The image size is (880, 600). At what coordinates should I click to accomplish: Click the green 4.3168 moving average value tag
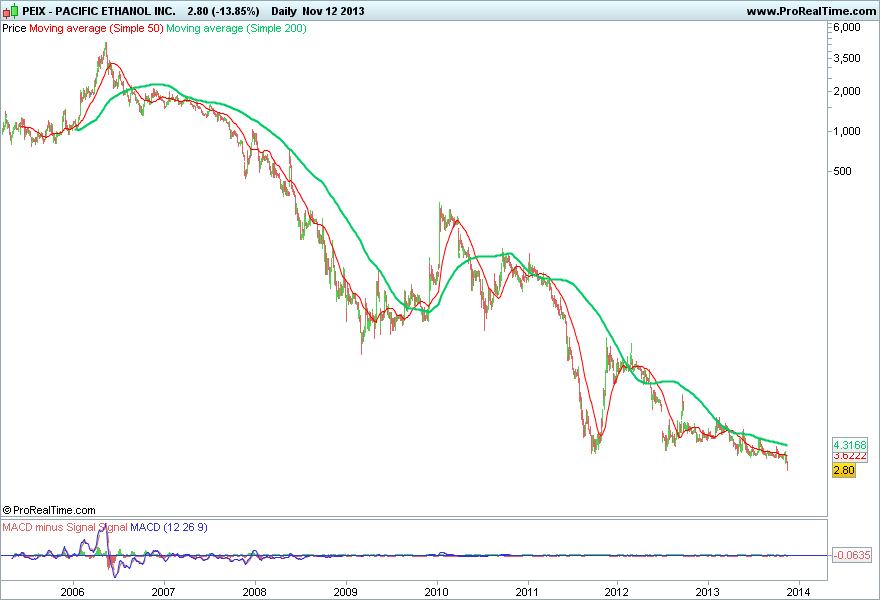click(x=850, y=445)
